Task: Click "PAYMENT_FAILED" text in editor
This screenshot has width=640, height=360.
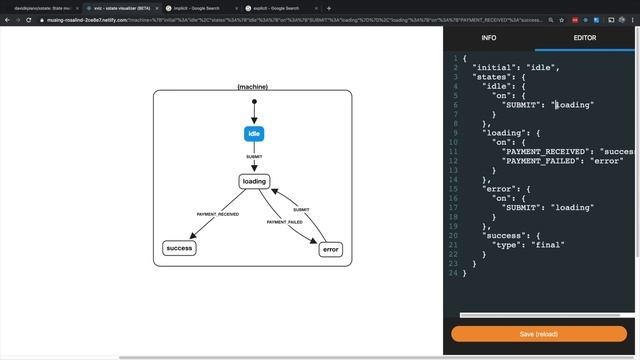Action: pos(540,161)
